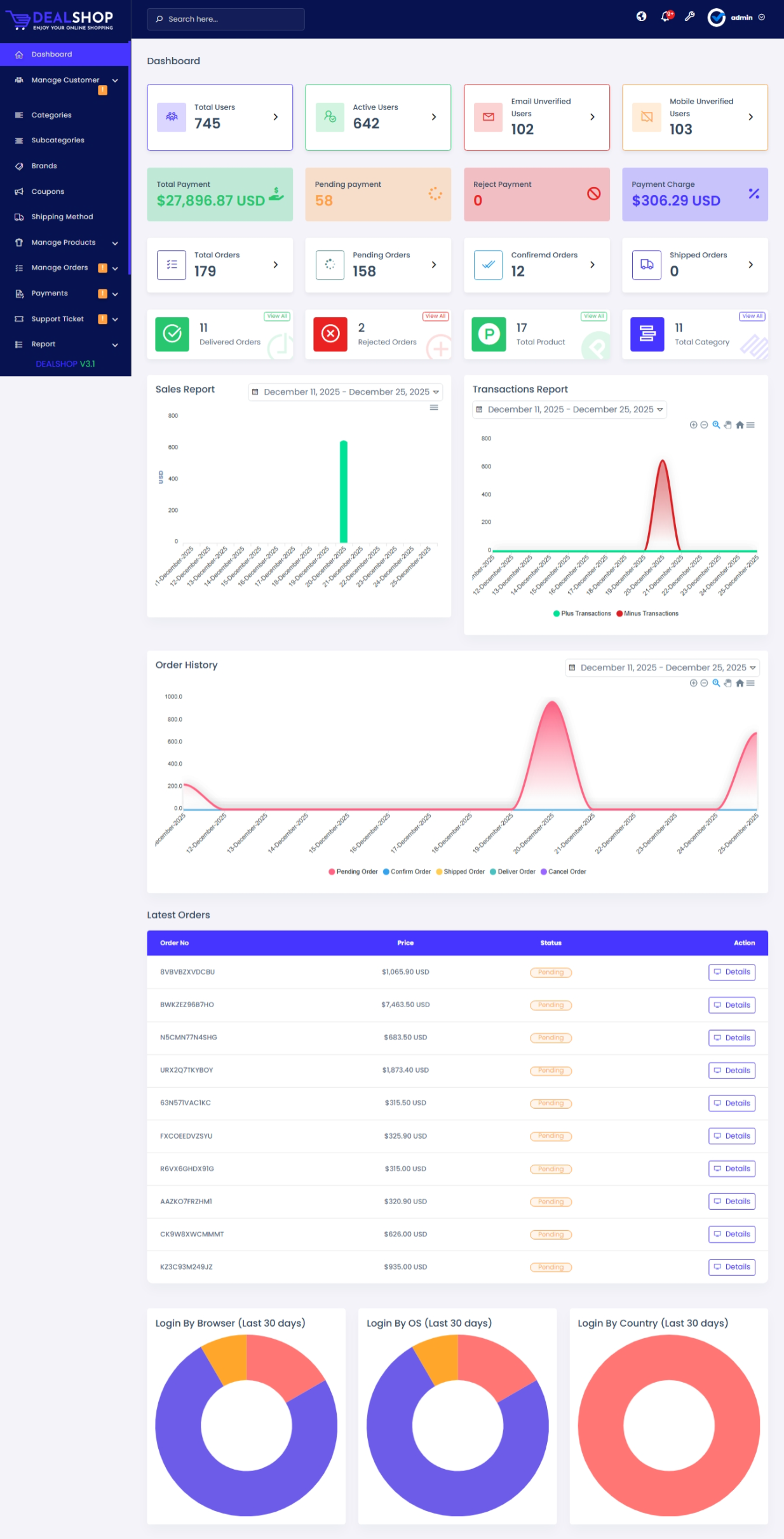Toggle Cancel Order legend series

pyautogui.click(x=564, y=872)
